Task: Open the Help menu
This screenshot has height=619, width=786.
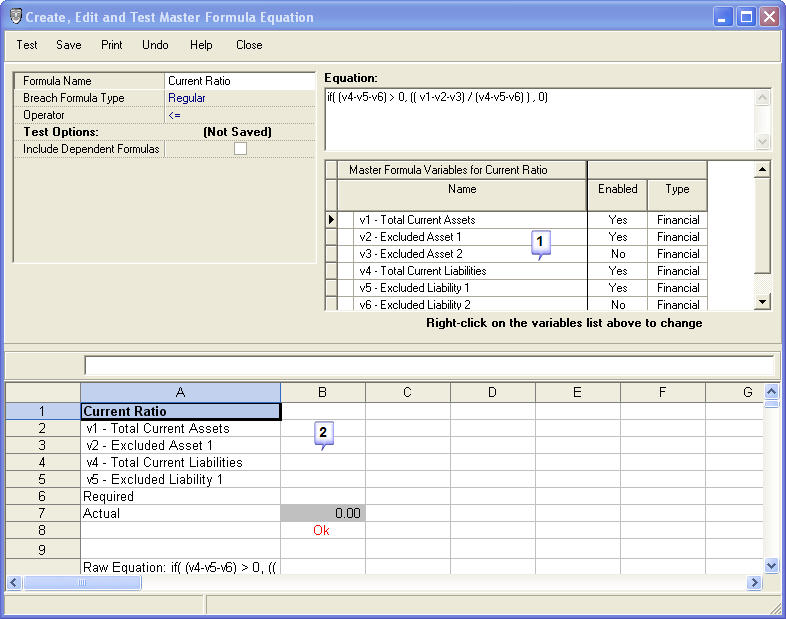Action: (201, 45)
